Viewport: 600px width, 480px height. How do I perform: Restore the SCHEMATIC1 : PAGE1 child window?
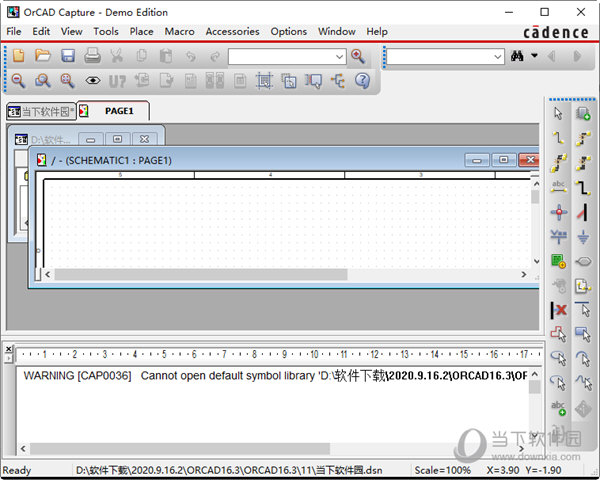tap(504, 160)
